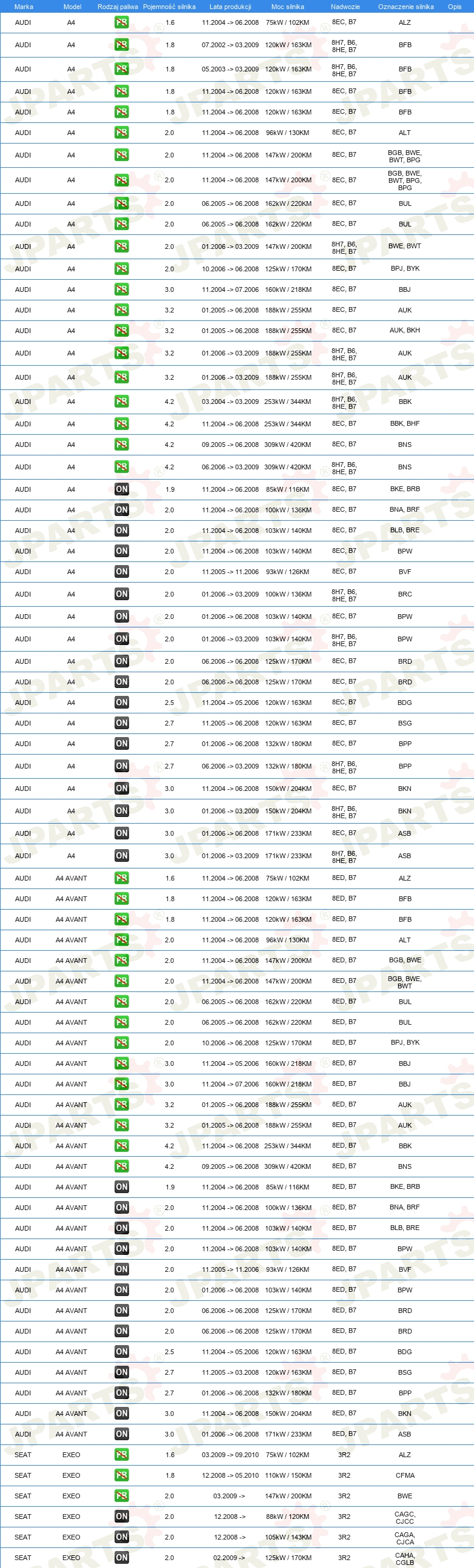474x1568 pixels.
Task: Click the PB icon in the A4 Avant ALT row
Action: coord(121,940)
